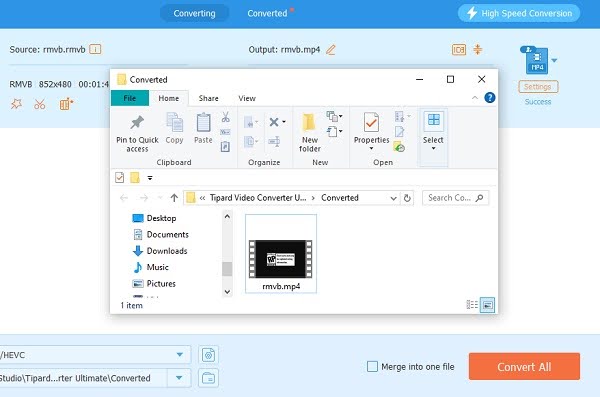
Task: Click the enhance video icon
Action: (66, 104)
